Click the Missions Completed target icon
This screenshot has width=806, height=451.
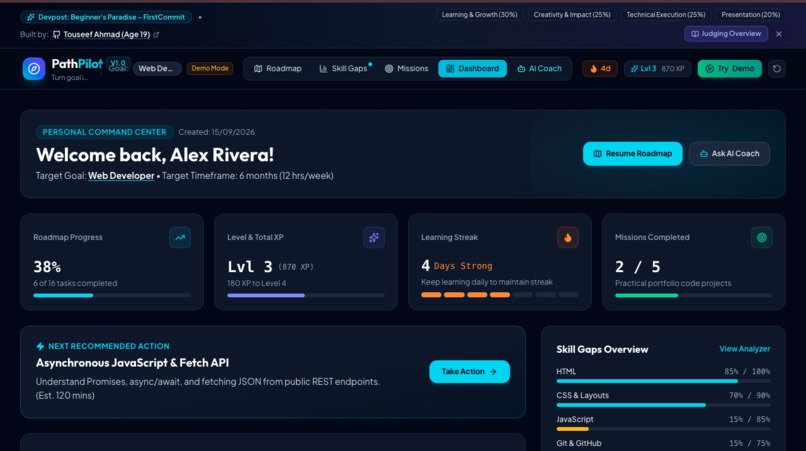[x=762, y=238]
